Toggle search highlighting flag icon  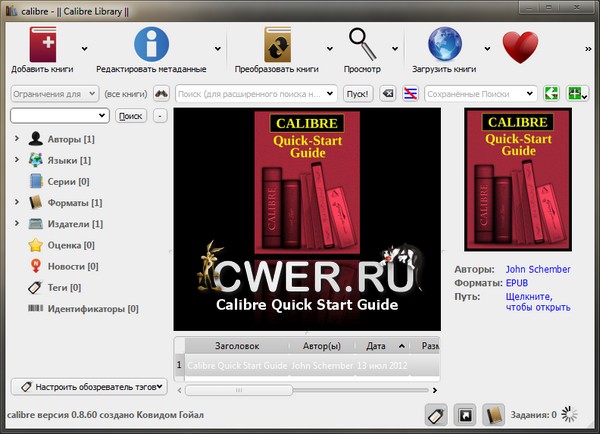[x=410, y=93]
